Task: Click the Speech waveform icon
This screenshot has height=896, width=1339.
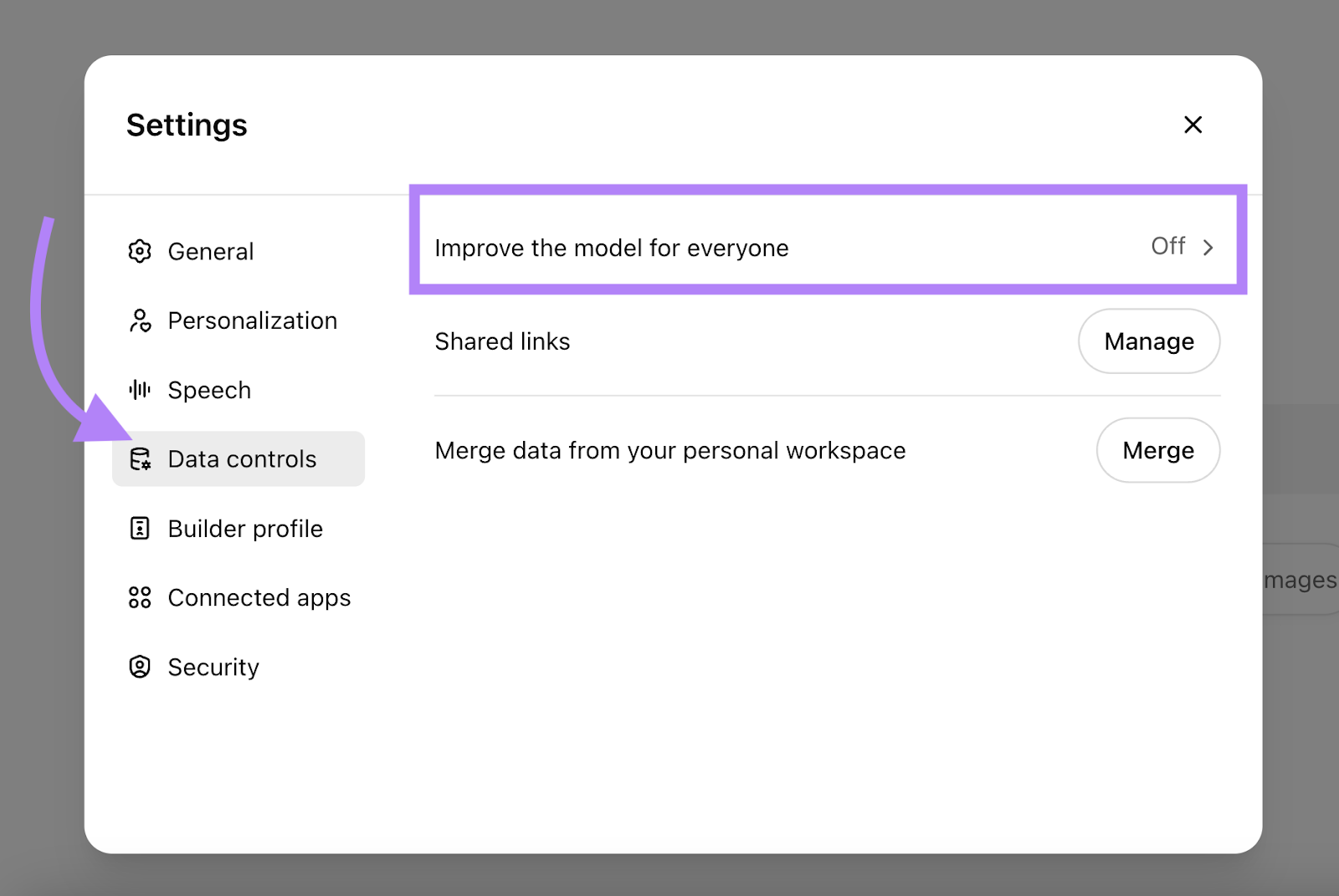Action: click(x=140, y=389)
